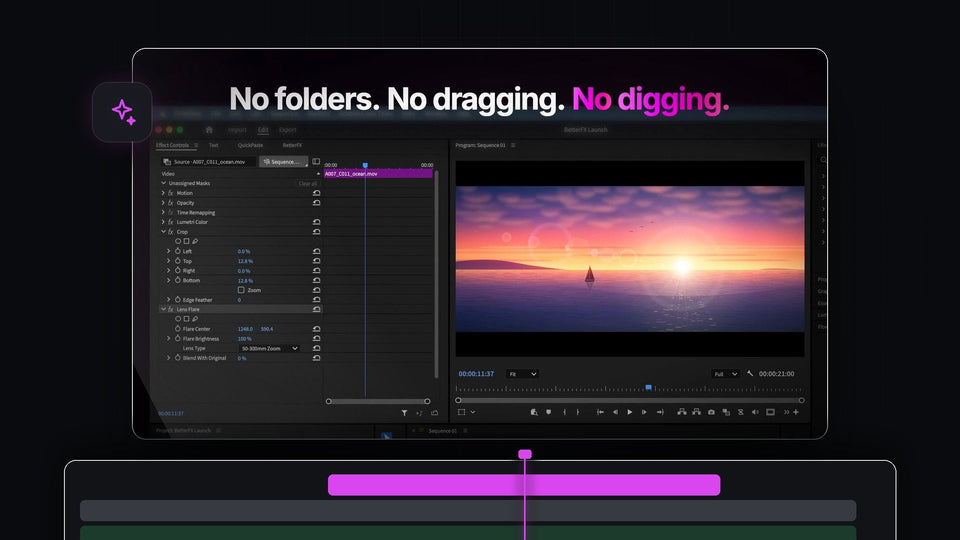Export a frame with the camera icon
Viewport: 960px width, 540px height.
point(711,412)
